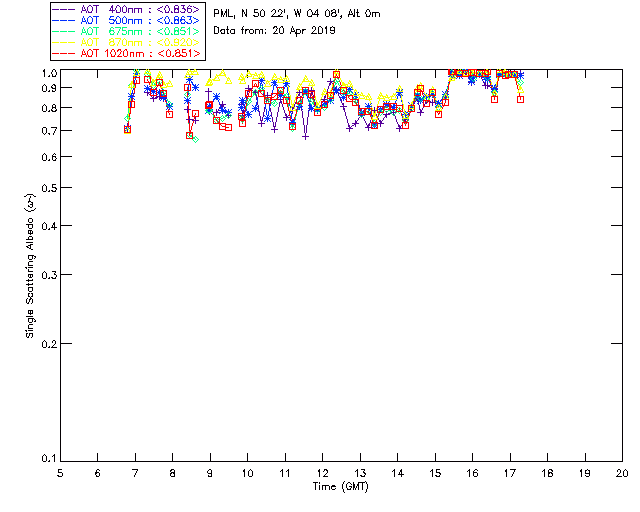The image size is (640, 512).
Task: Click the 0.3 y-axis tick label
Action: pos(49,275)
